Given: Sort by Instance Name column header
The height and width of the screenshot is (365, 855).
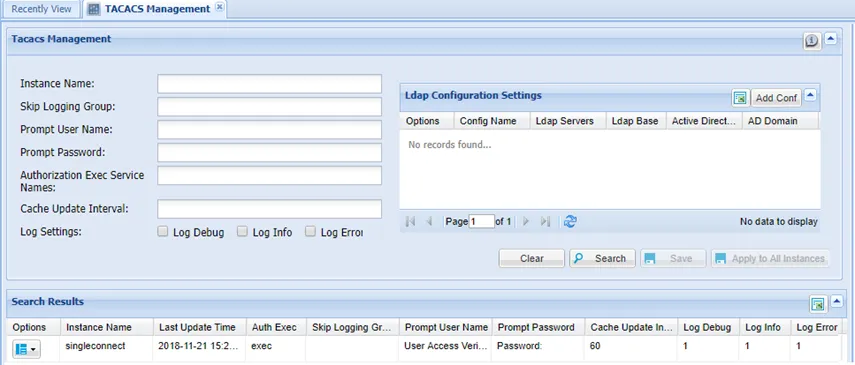Looking at the screenshot, I should tap(106, 327).
